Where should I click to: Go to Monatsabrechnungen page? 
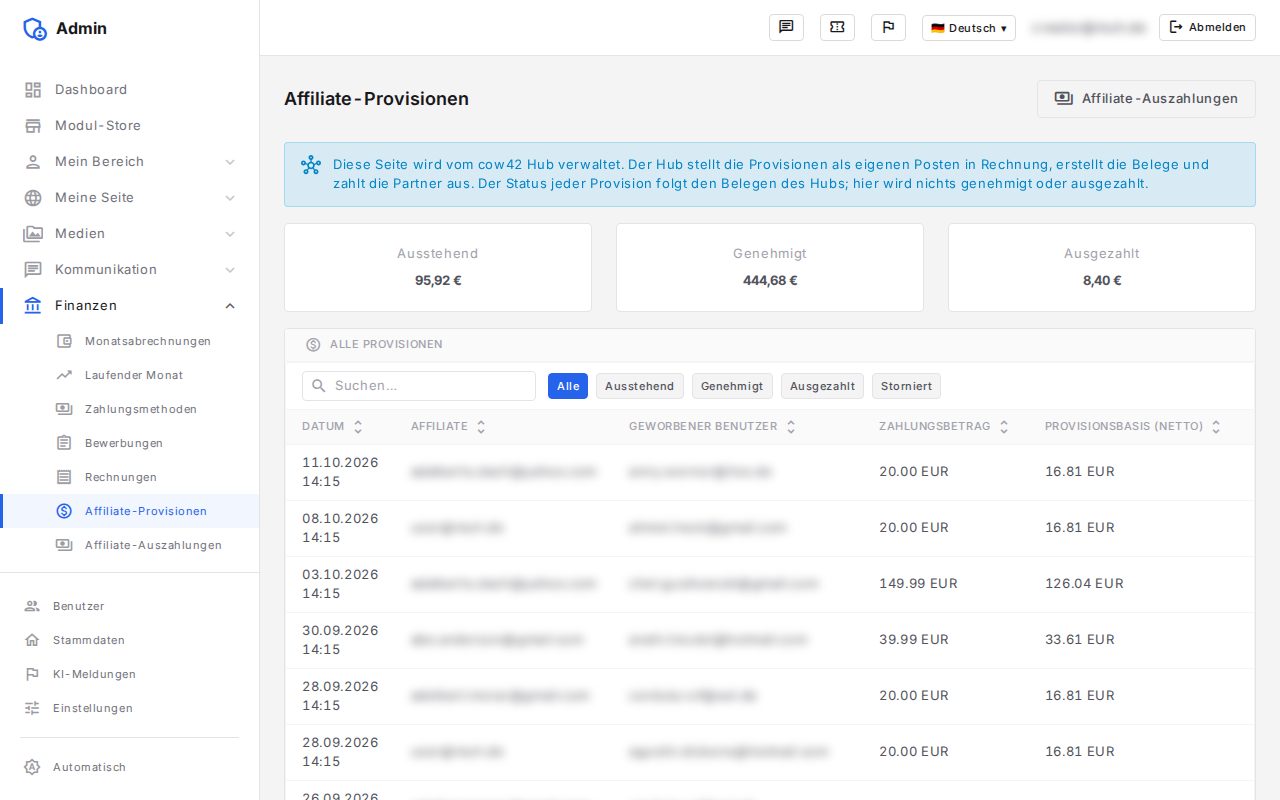(130, 341)
